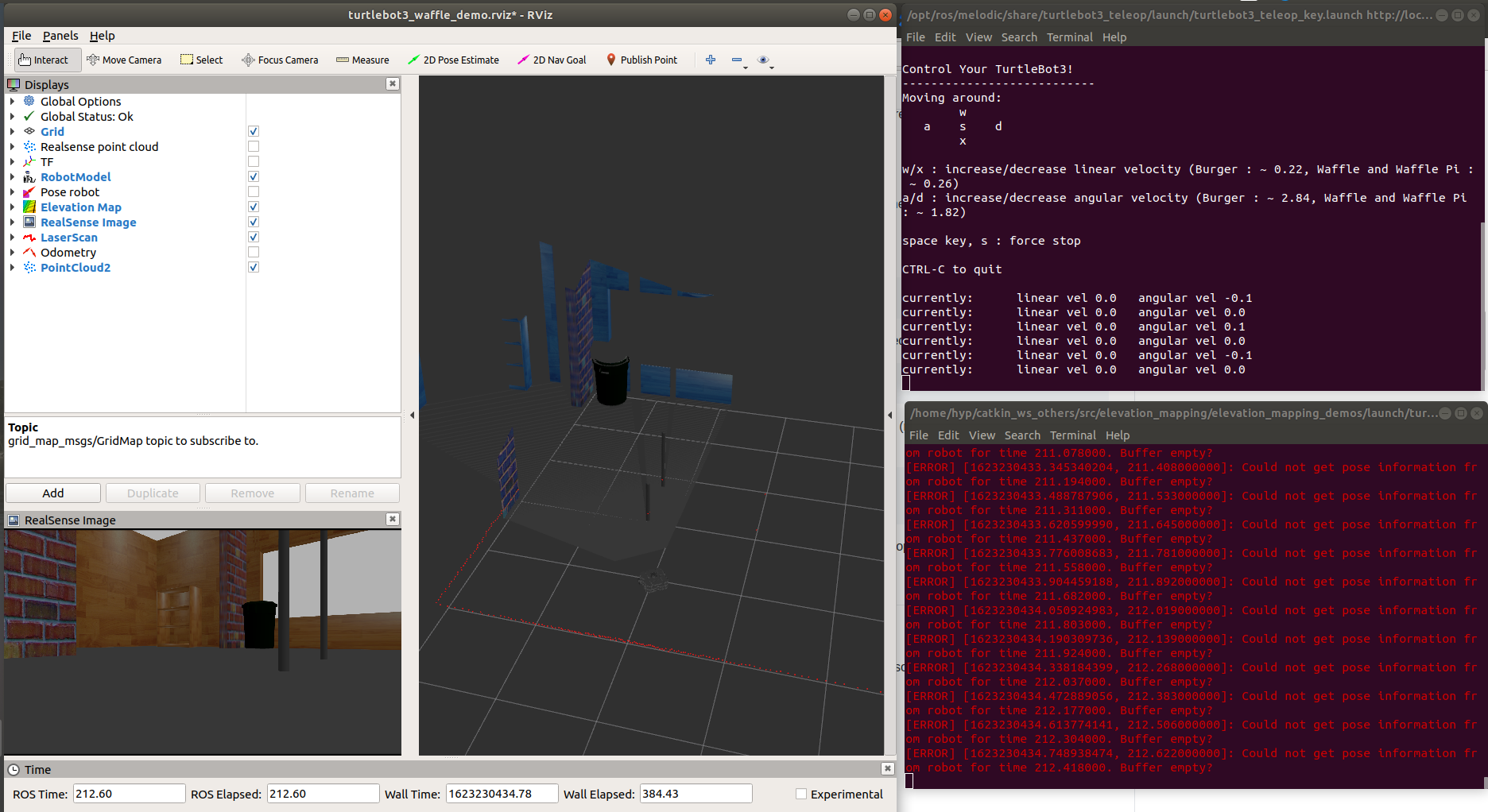Click the minus remove-tool icon in toolbar

tap(738, 60)
